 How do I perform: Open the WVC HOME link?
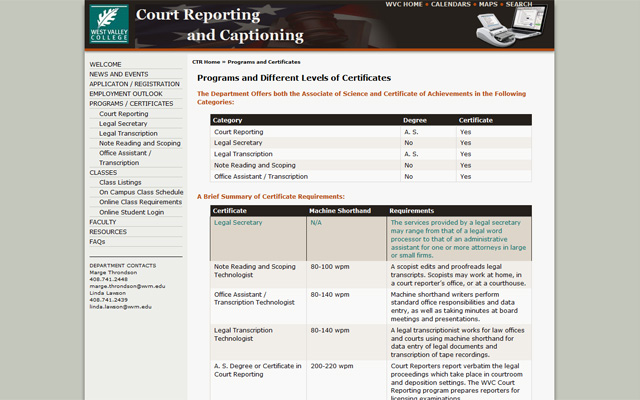tap(404, 4)
